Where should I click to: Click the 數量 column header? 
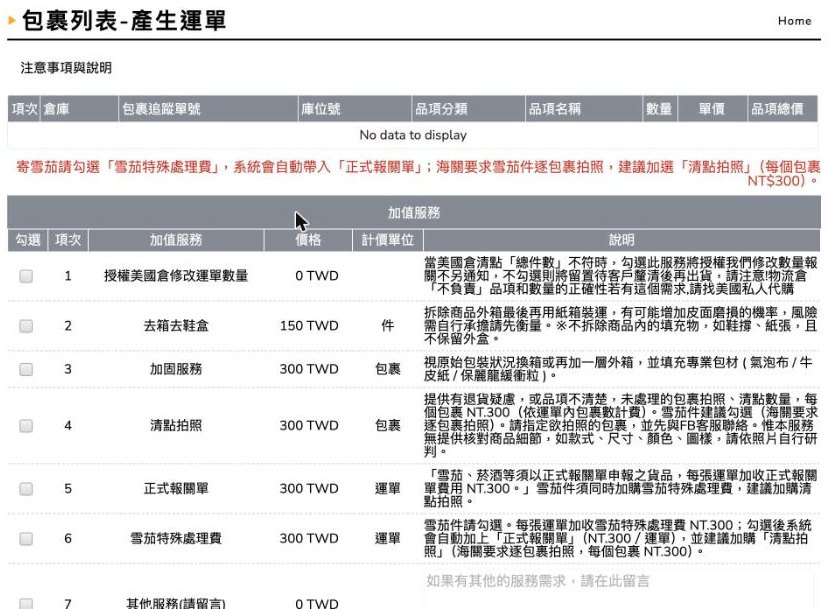[660, 109]
